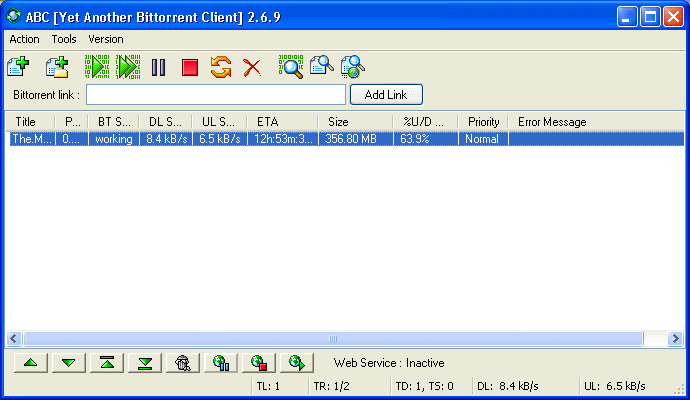Click the globe start web service icon

click(297, 363)
